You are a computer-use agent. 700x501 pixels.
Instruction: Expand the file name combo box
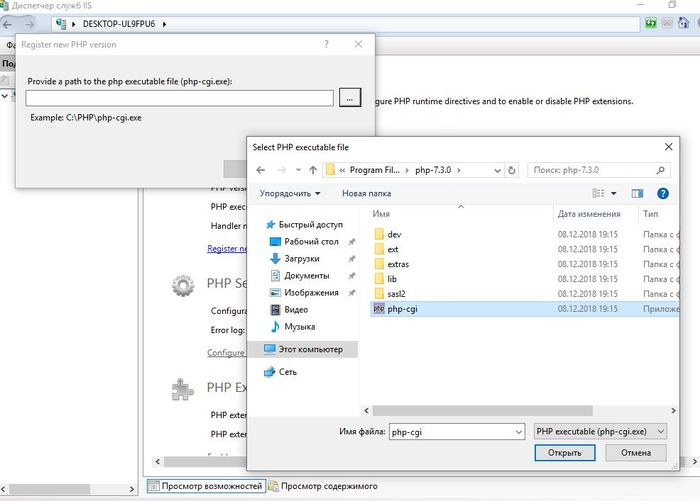pyautogui.click(x=517, y=431)
